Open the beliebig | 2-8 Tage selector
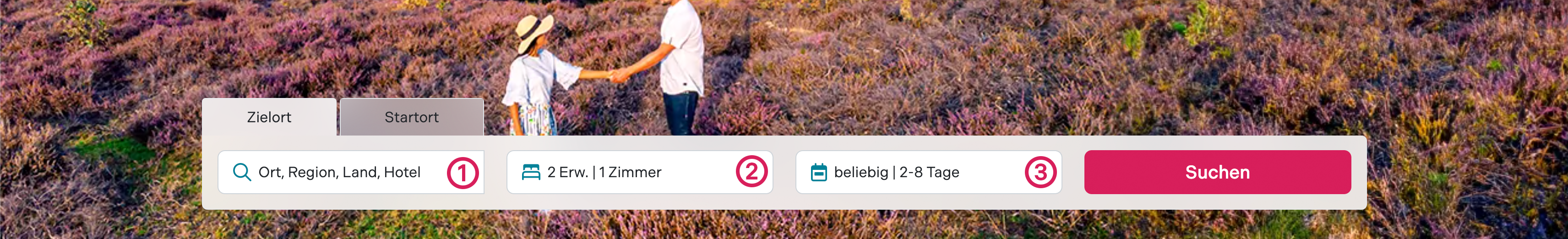This screenshot has height=239, width=1568. tap(929, 172)
